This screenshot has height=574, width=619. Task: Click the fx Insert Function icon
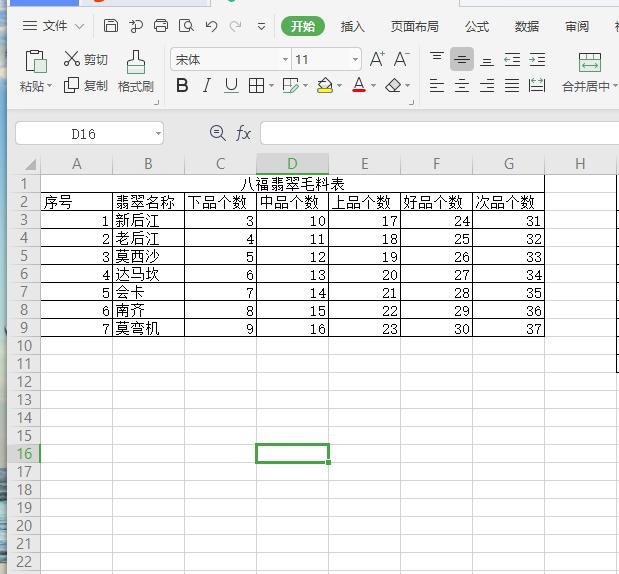pyautogui.click(x=243, y=133)
